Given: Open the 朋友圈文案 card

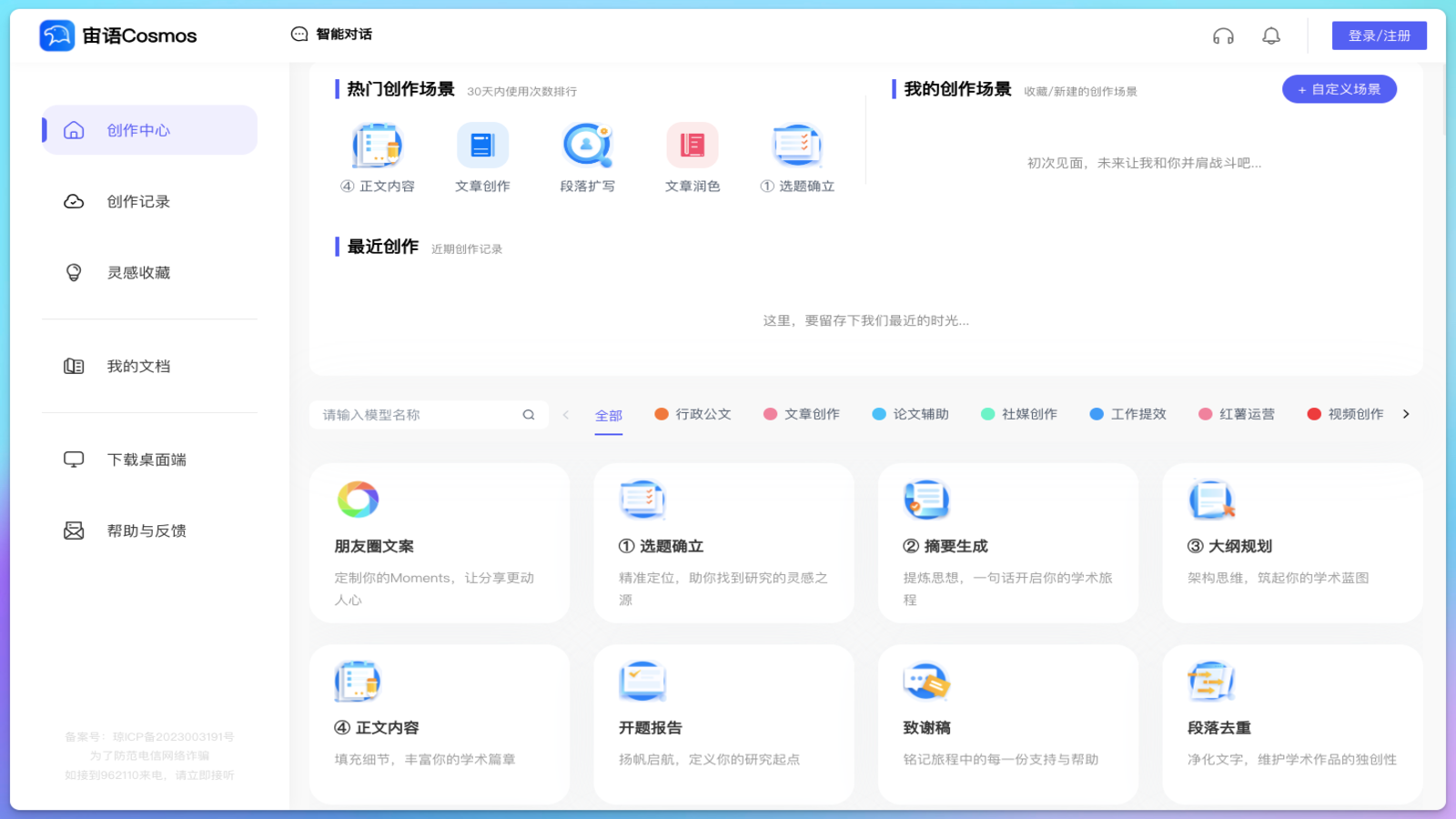Looking at the screenshot, I should 440,543.
